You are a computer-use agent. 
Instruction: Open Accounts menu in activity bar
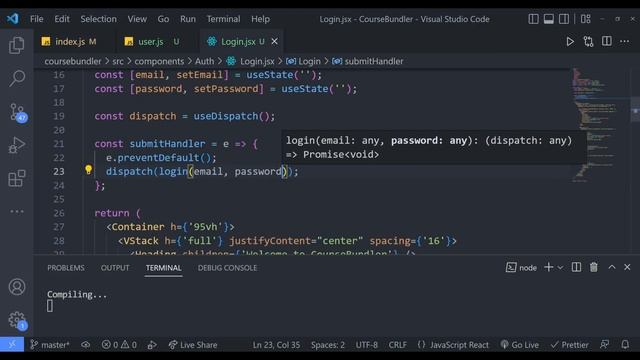coord(17,287)
